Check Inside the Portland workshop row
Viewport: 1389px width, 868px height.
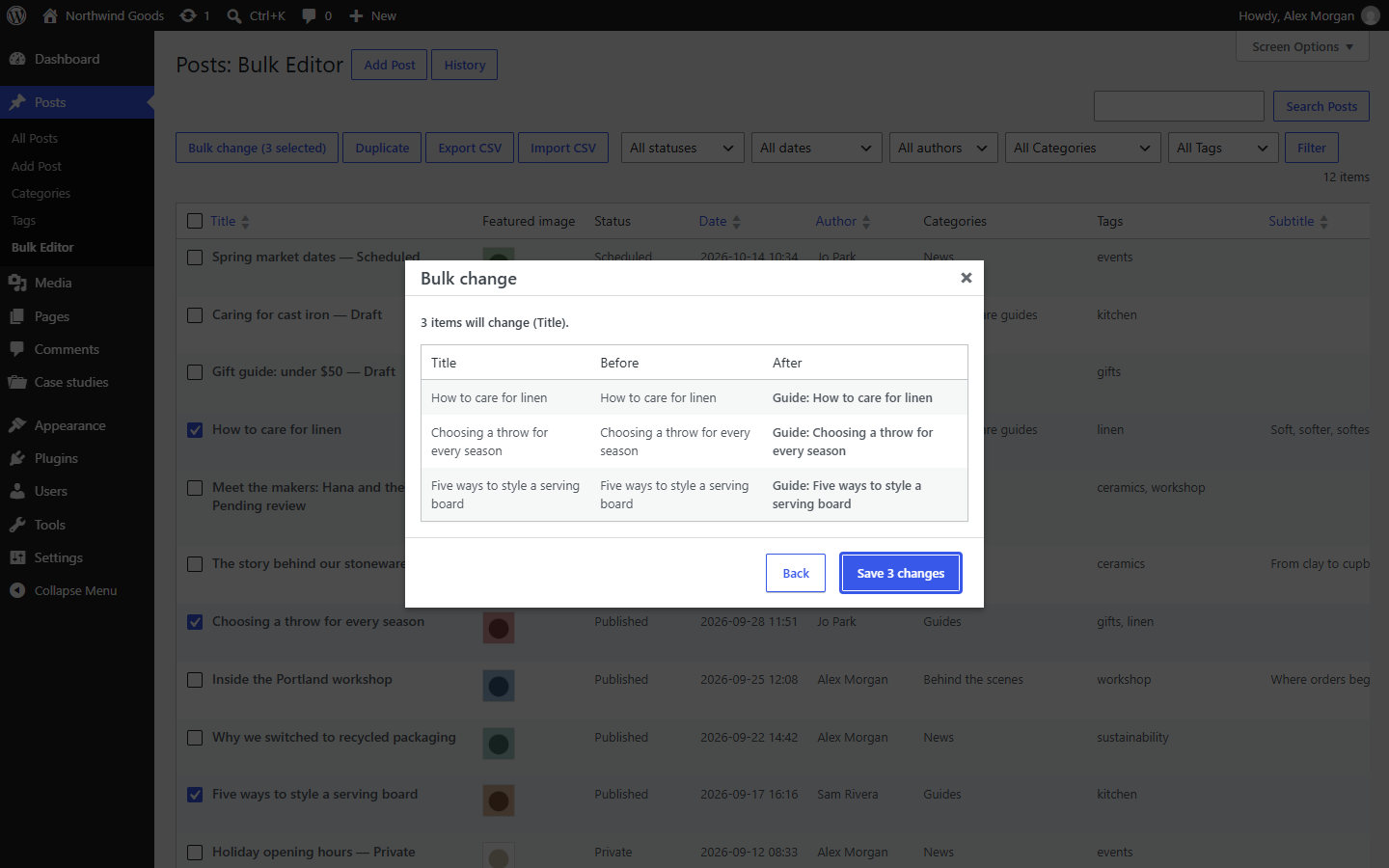click(195, 680)
